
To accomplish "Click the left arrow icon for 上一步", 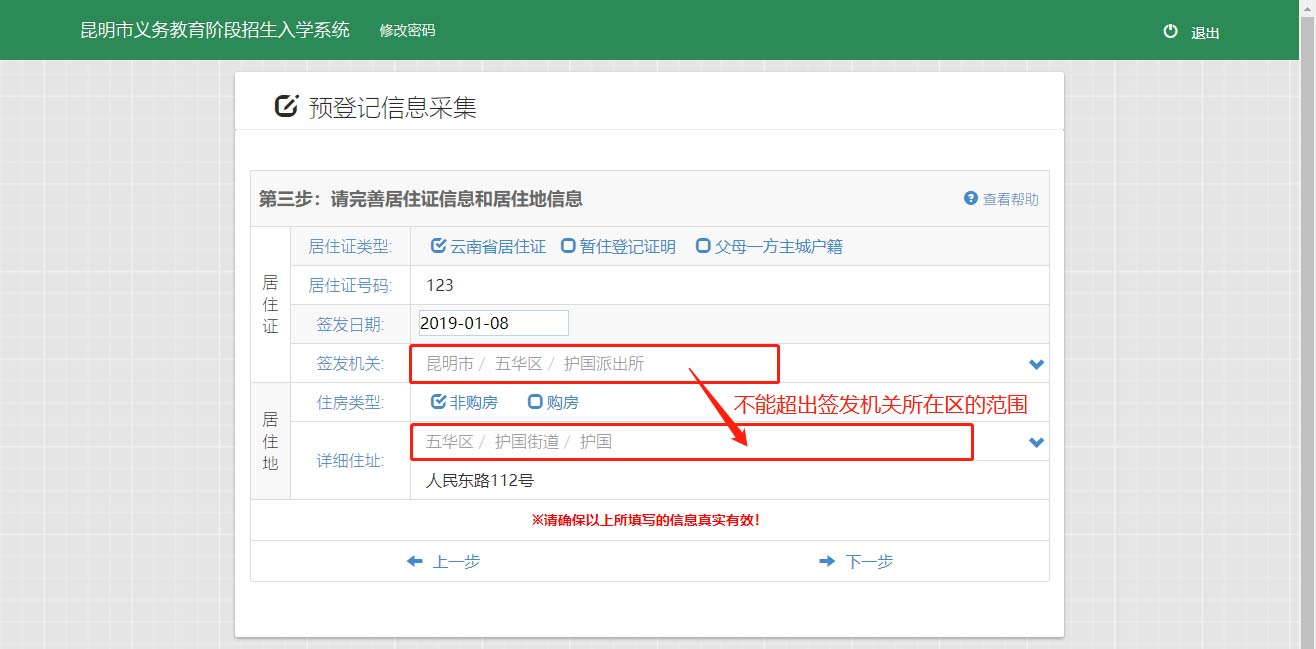I will pos(415,562).
